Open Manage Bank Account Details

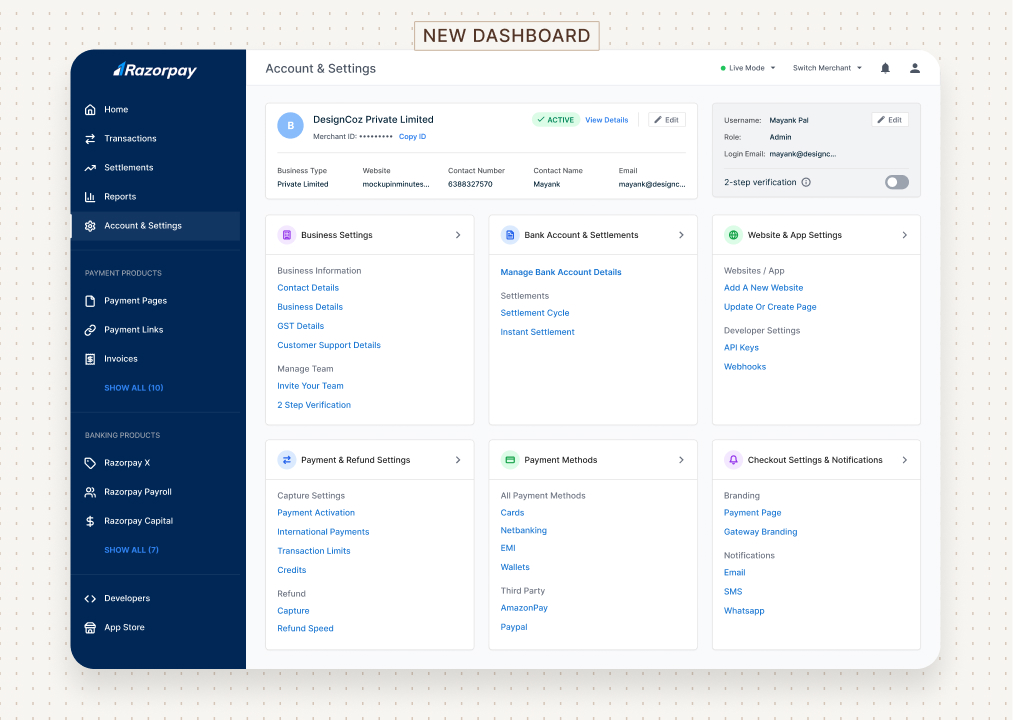(561, 272)
